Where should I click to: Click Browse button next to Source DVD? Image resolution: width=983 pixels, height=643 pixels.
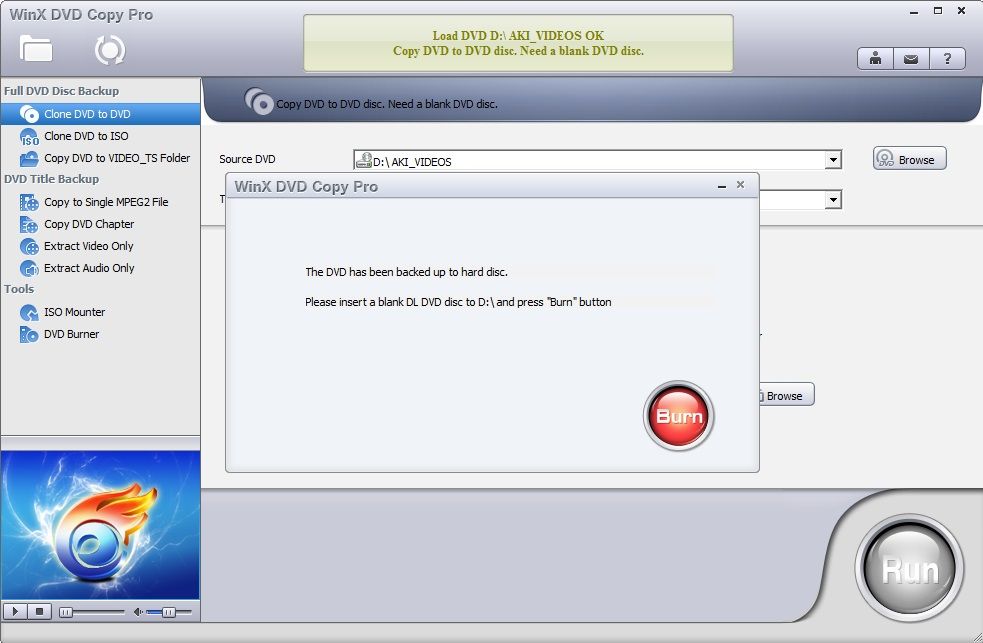tap(910, 159)
